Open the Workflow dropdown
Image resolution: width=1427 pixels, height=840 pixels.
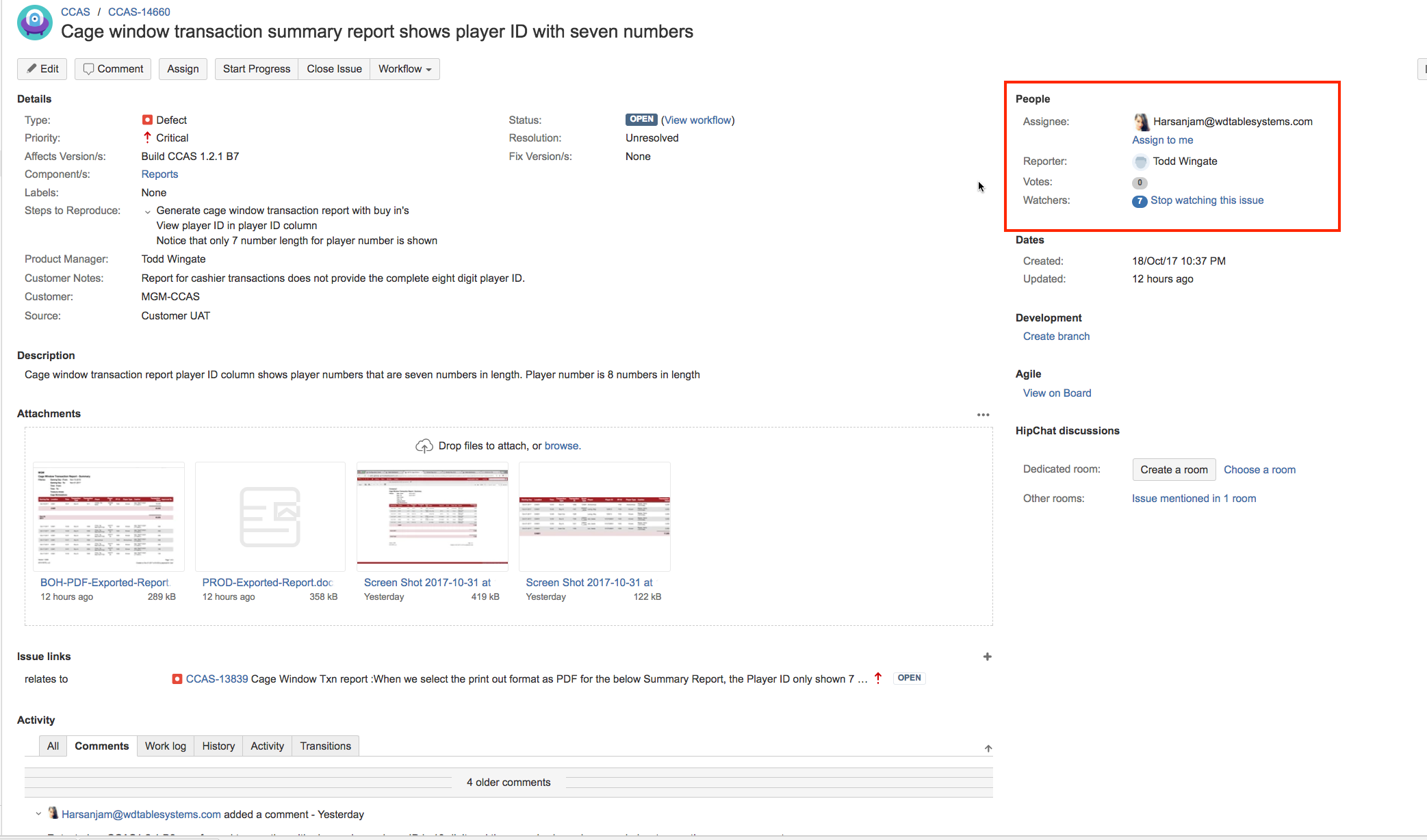point(404,69)
